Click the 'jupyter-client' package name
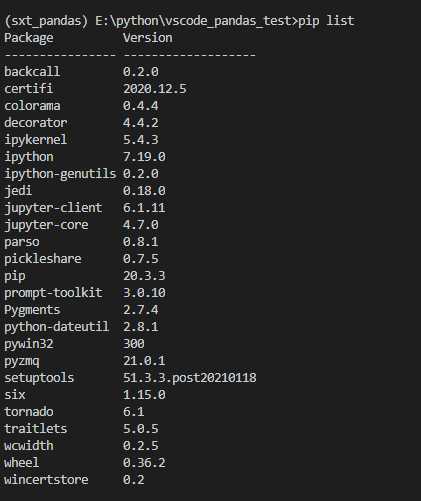Image resolution: width=421 pixels, height=501 pixels. (53, 208)
